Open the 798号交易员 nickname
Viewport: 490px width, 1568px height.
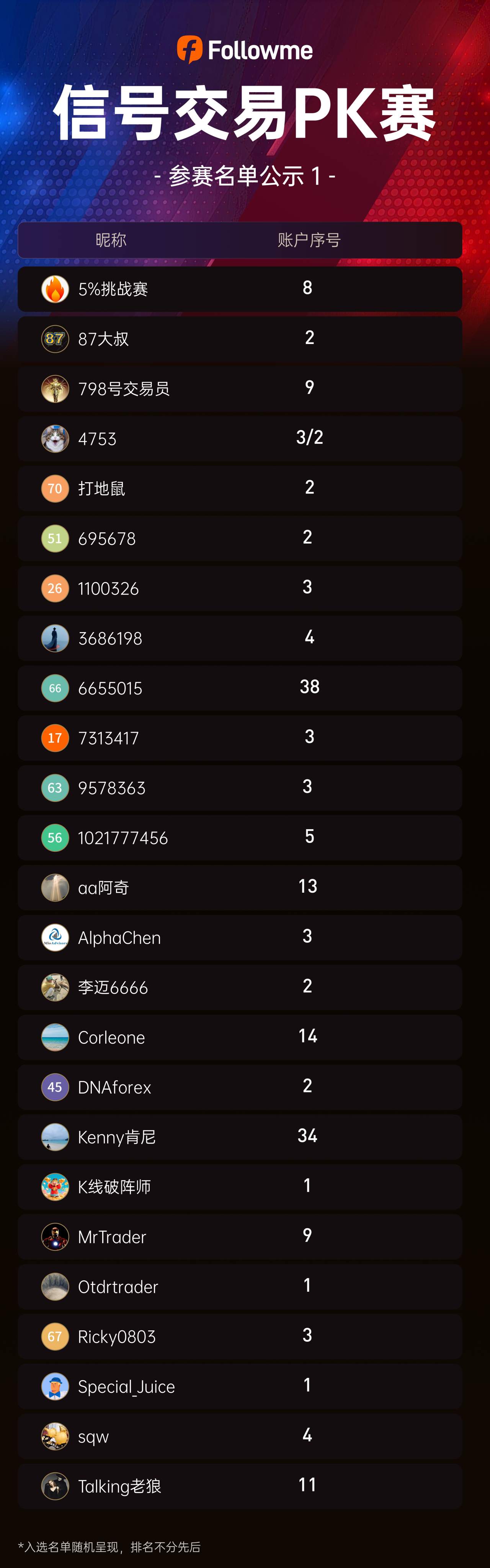tap(124, 389)
